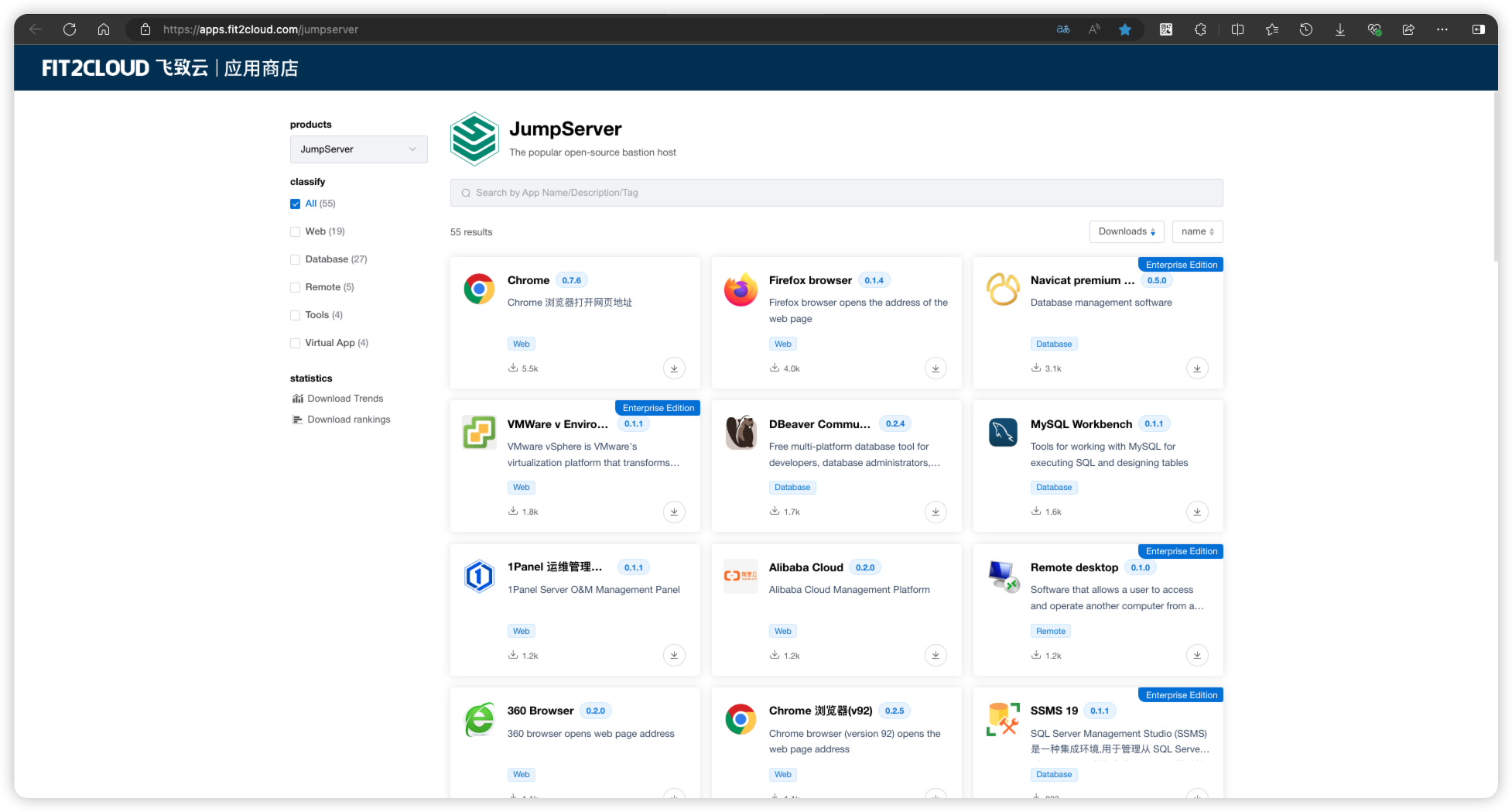Check the Web (19) filter
This screenshot has height=812, width=1512.
[295, 232]
